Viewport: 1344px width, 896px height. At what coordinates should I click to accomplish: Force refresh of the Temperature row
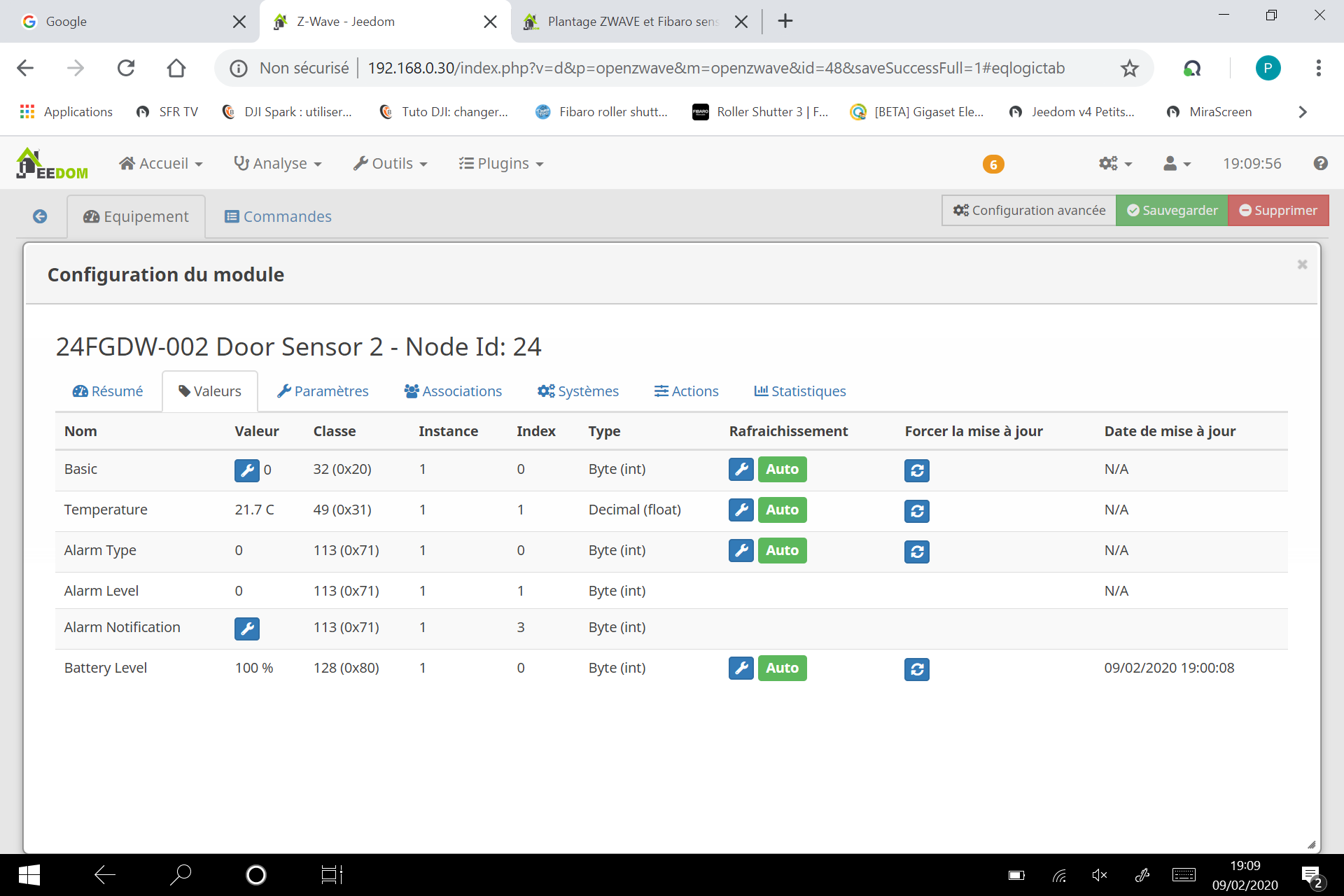(916, 511)
